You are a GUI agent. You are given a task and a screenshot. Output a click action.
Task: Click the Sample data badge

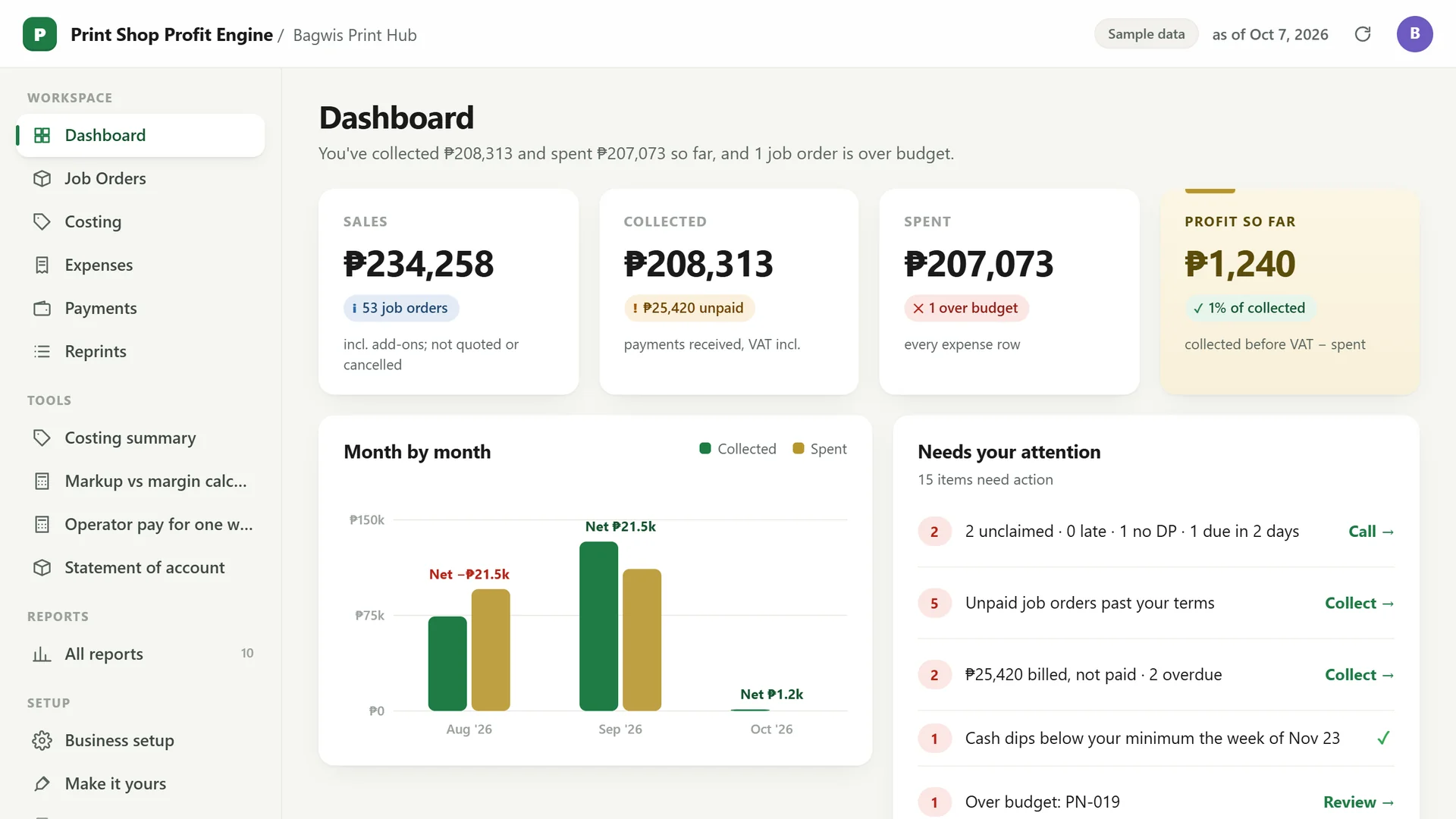coord(1146,34)
